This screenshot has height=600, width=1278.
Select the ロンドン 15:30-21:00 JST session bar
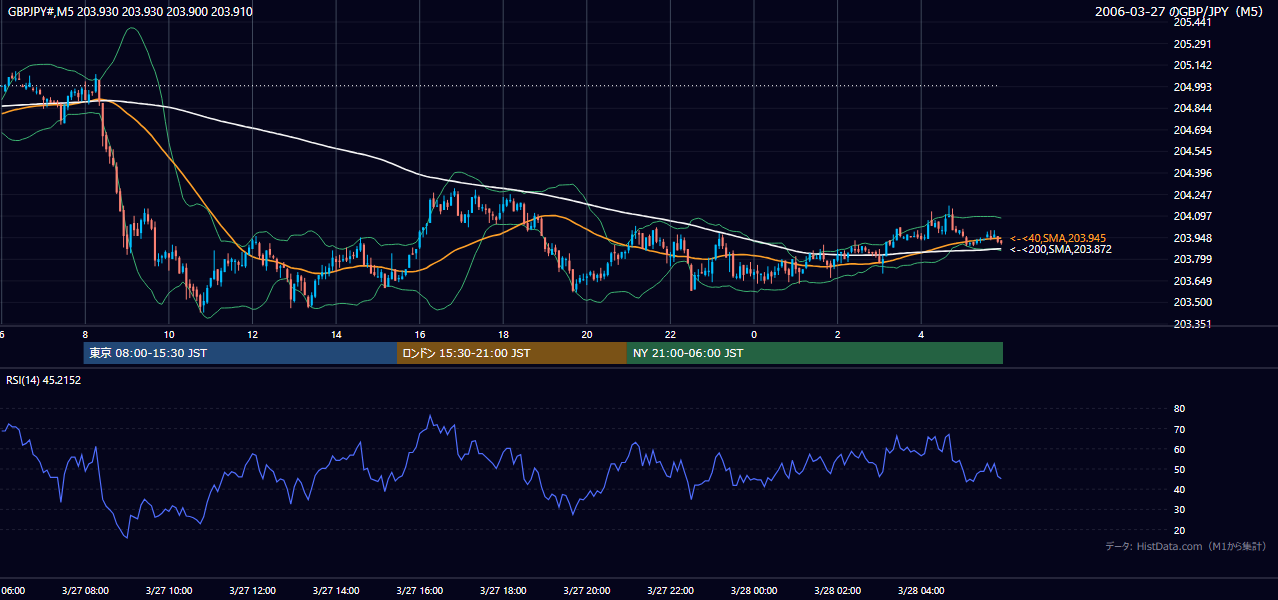tap(512, 353)
